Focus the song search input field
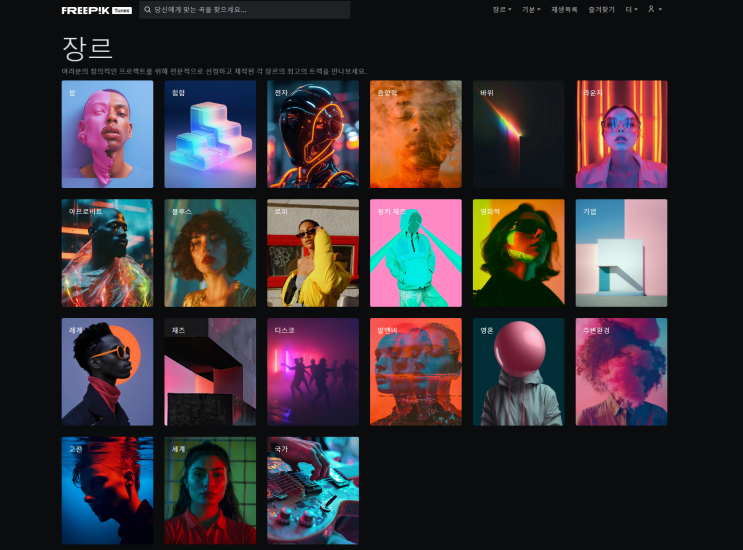Image resolution: width=743 pixels, height=550 pixels. click(245, 9)
